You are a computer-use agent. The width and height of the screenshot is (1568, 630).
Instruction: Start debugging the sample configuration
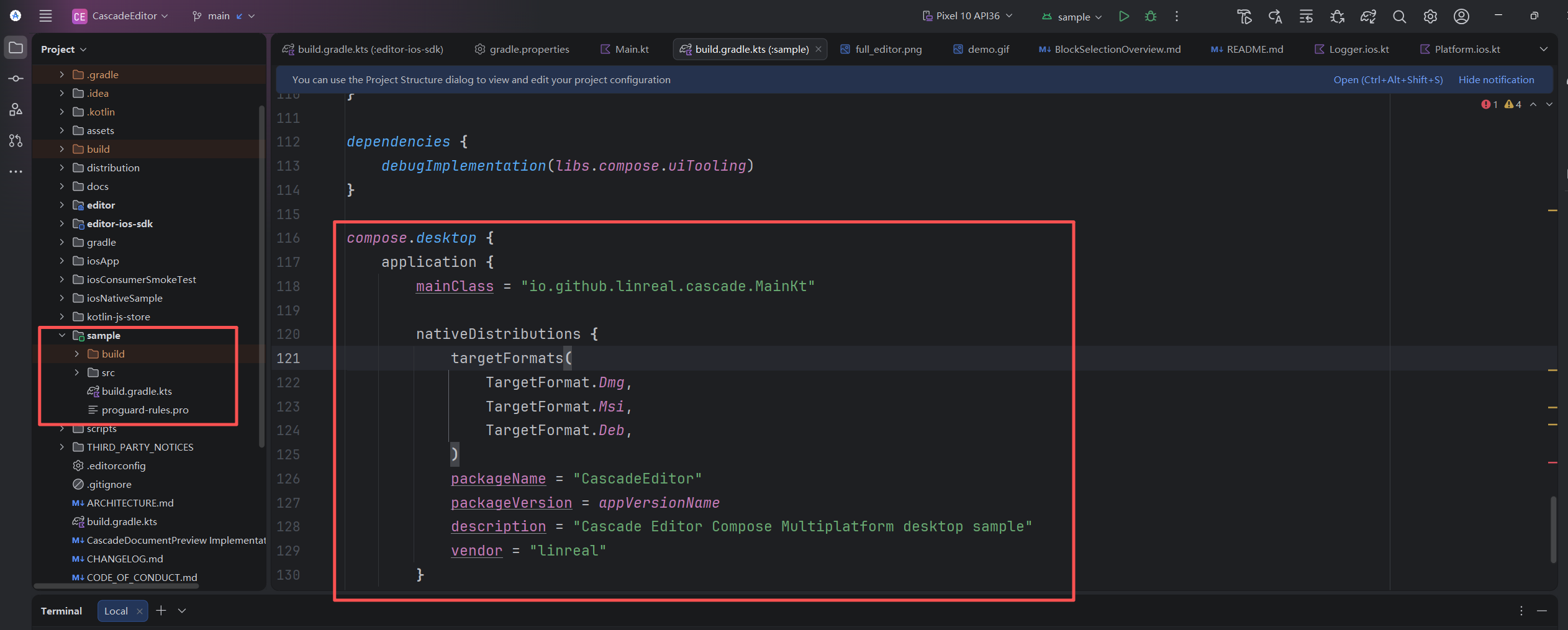point(1151,16)
